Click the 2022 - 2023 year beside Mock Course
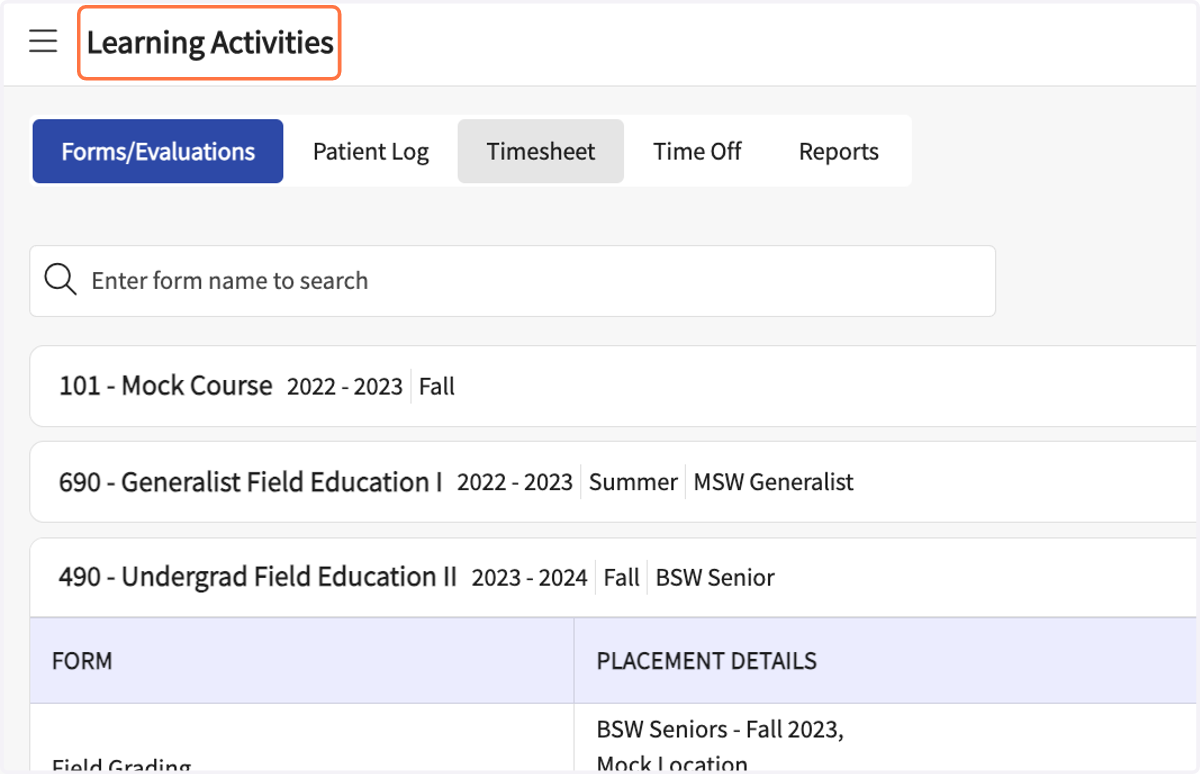This screenshot has width=1200, height=774. 345,386
